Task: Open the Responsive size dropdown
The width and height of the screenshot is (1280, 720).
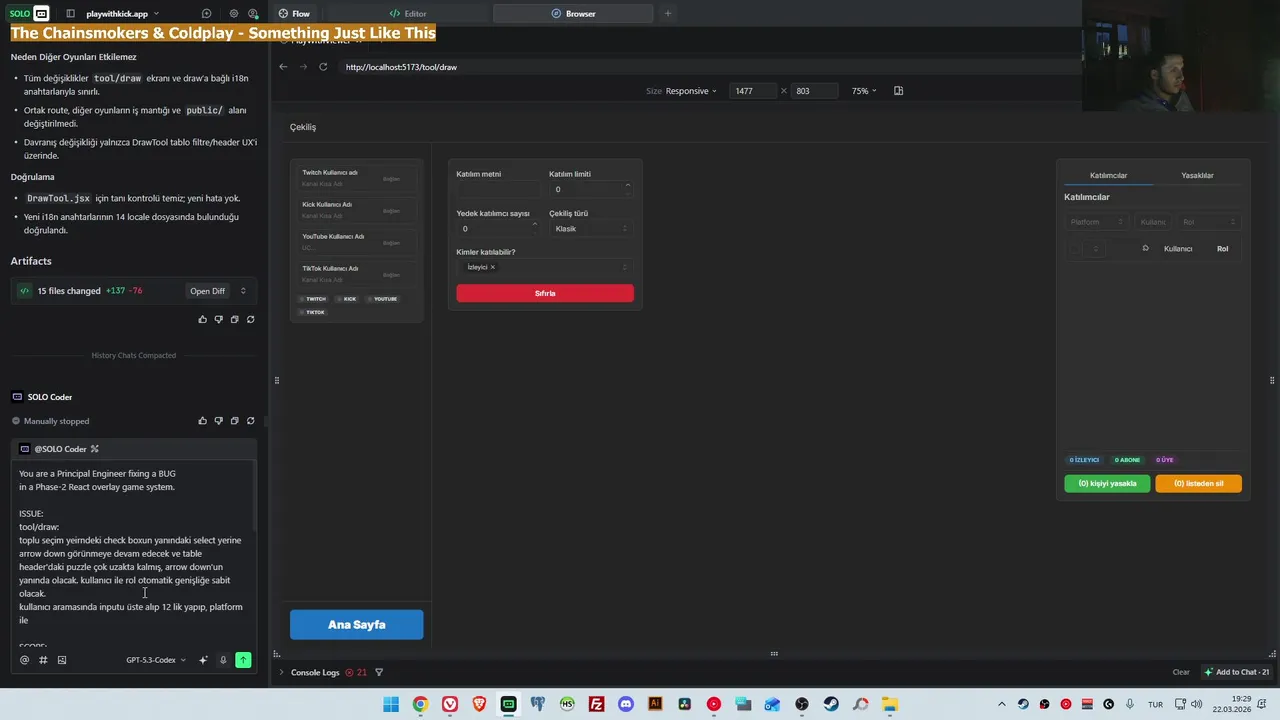Action: [691, 91]
